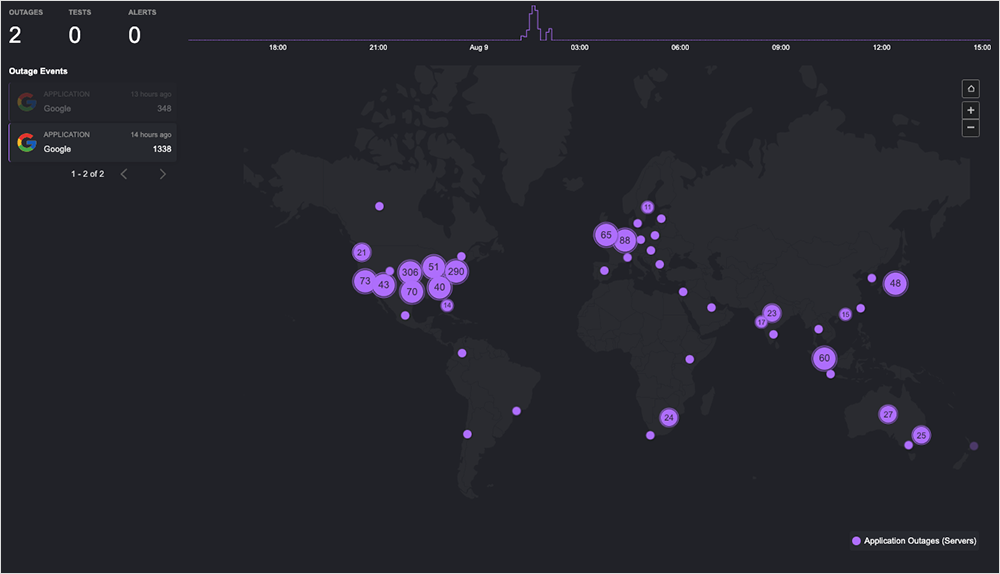Zoom out on the map
The height and width of the screenshot is (574, 1000).
pyautogui.click(x=970, y=128)
